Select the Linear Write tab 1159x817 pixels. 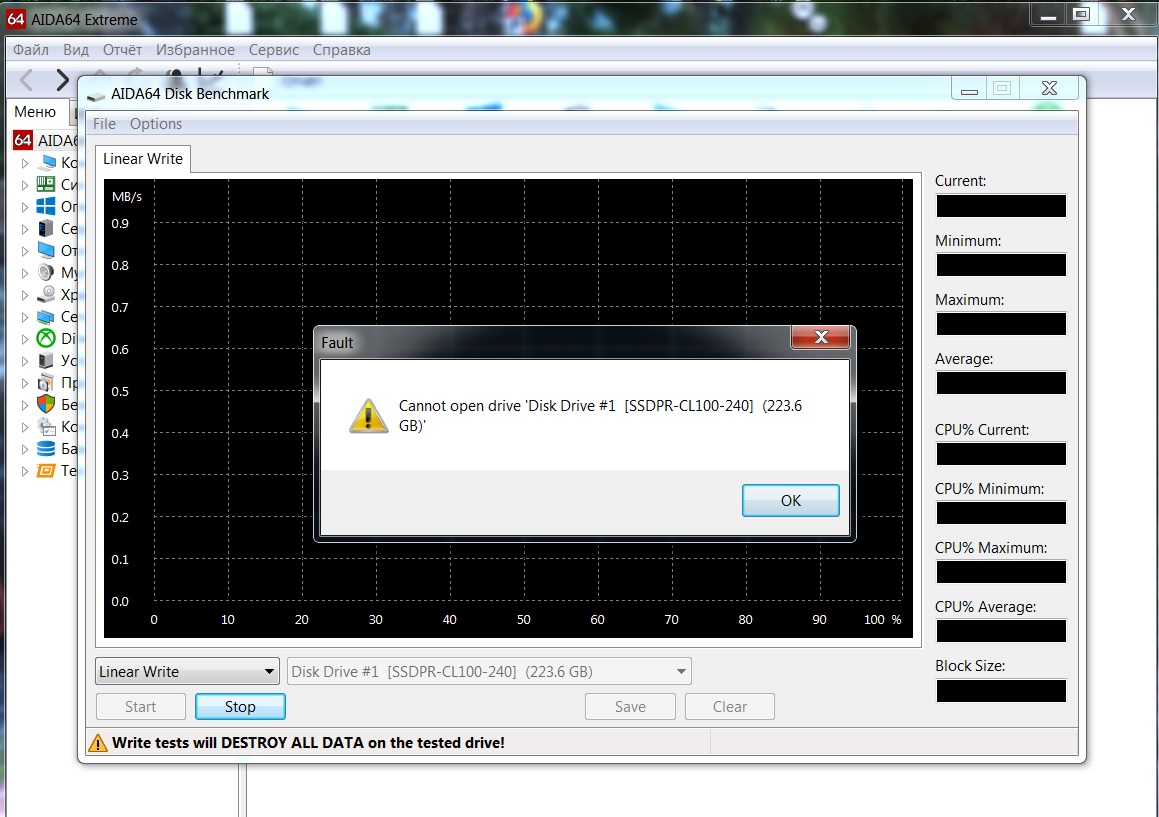pos(143,159)
